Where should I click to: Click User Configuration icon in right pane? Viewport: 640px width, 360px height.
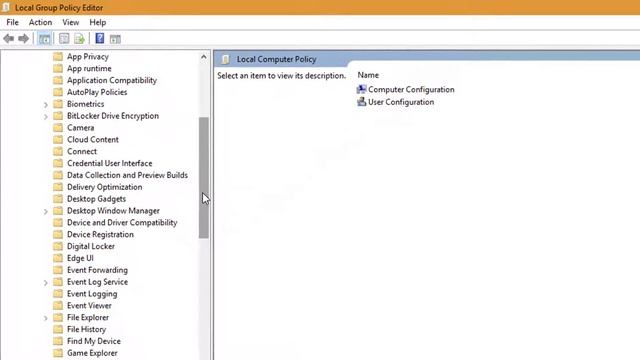(x=361, y=102)
